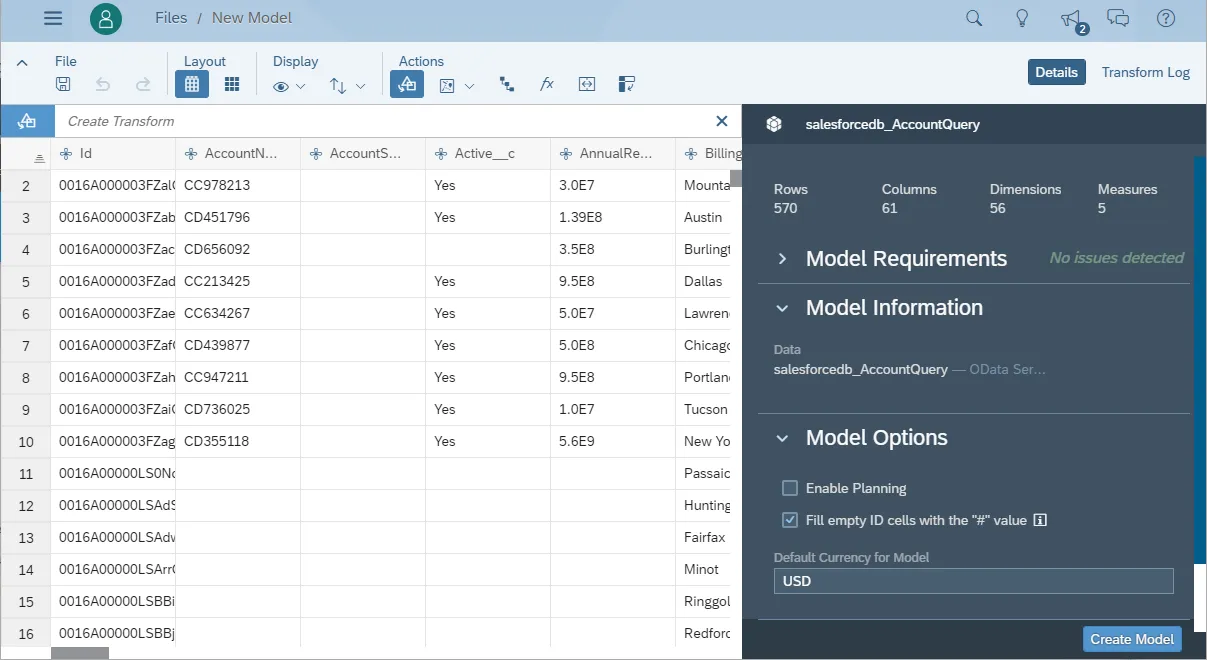Switch to the Transform Log tab

click(1145, 72)
